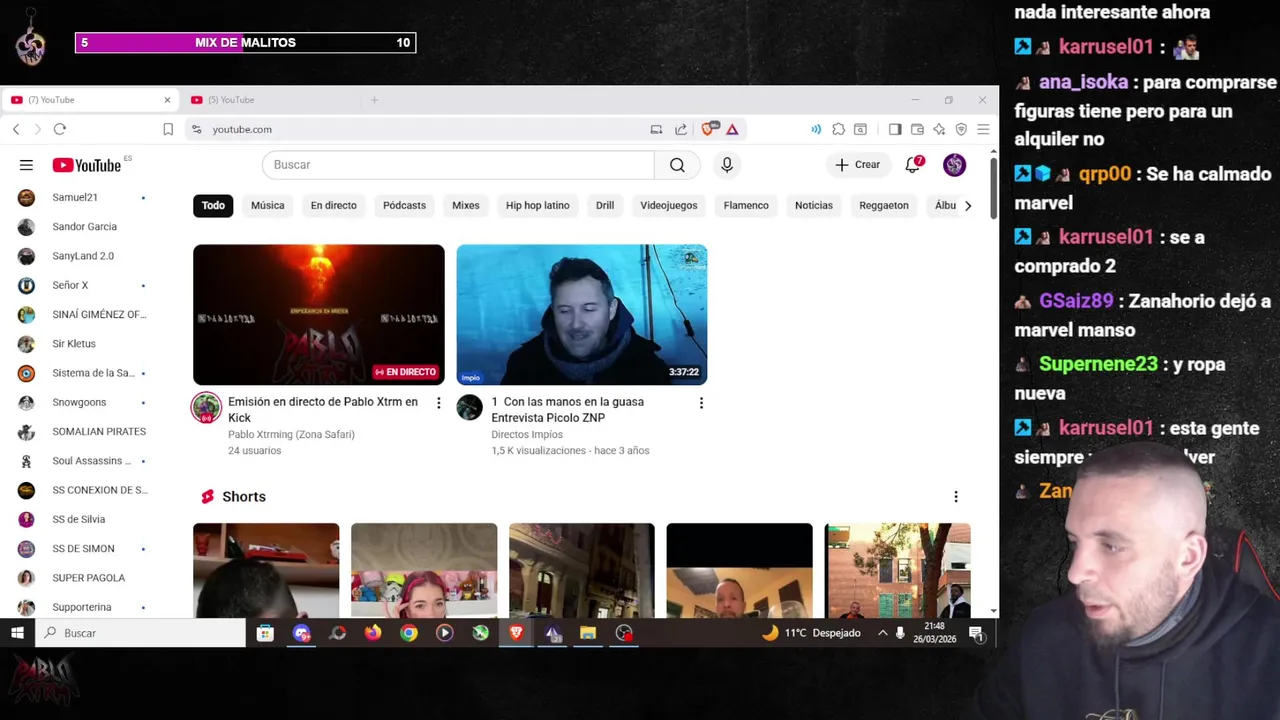Go to the YouTube home logo
Screen dimensions: 1280x720
point(87,165)
